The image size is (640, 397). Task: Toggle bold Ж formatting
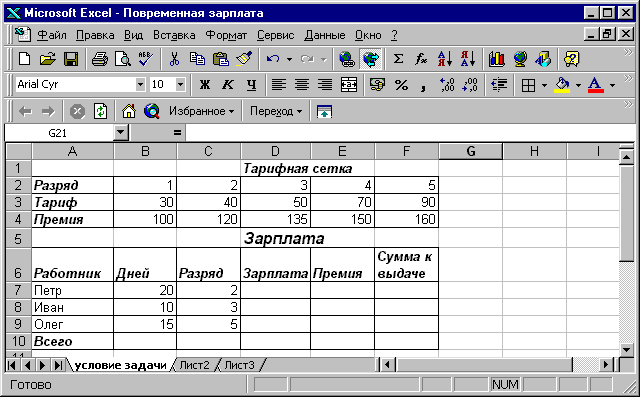click(x=204, y=85)
